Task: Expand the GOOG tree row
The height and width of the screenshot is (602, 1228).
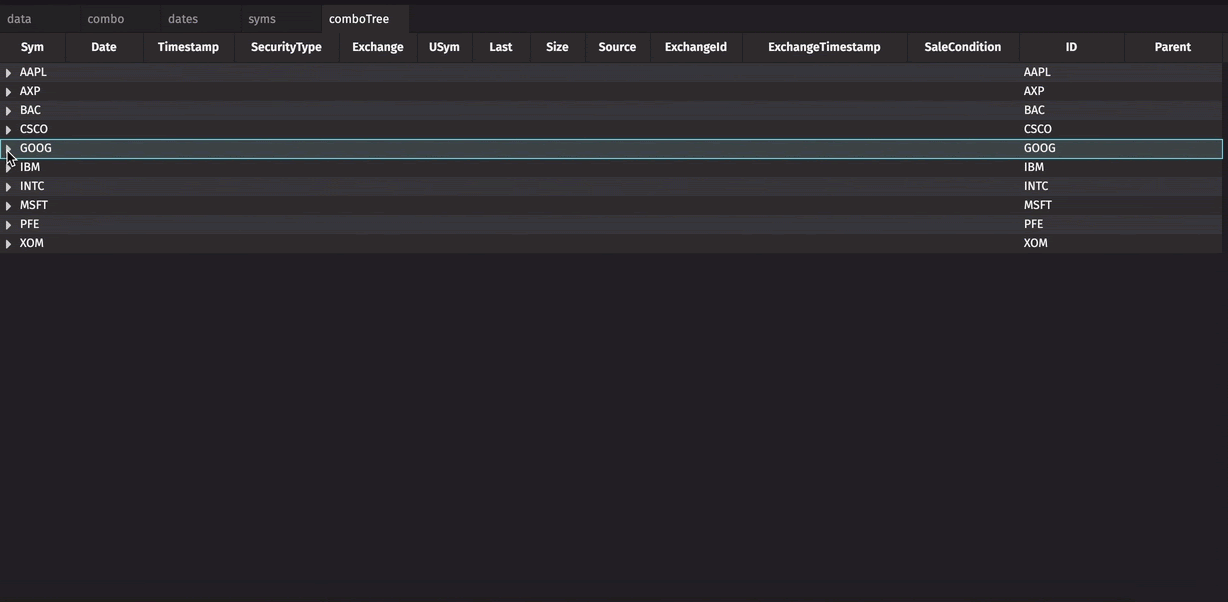Action: tap(8, 149)
